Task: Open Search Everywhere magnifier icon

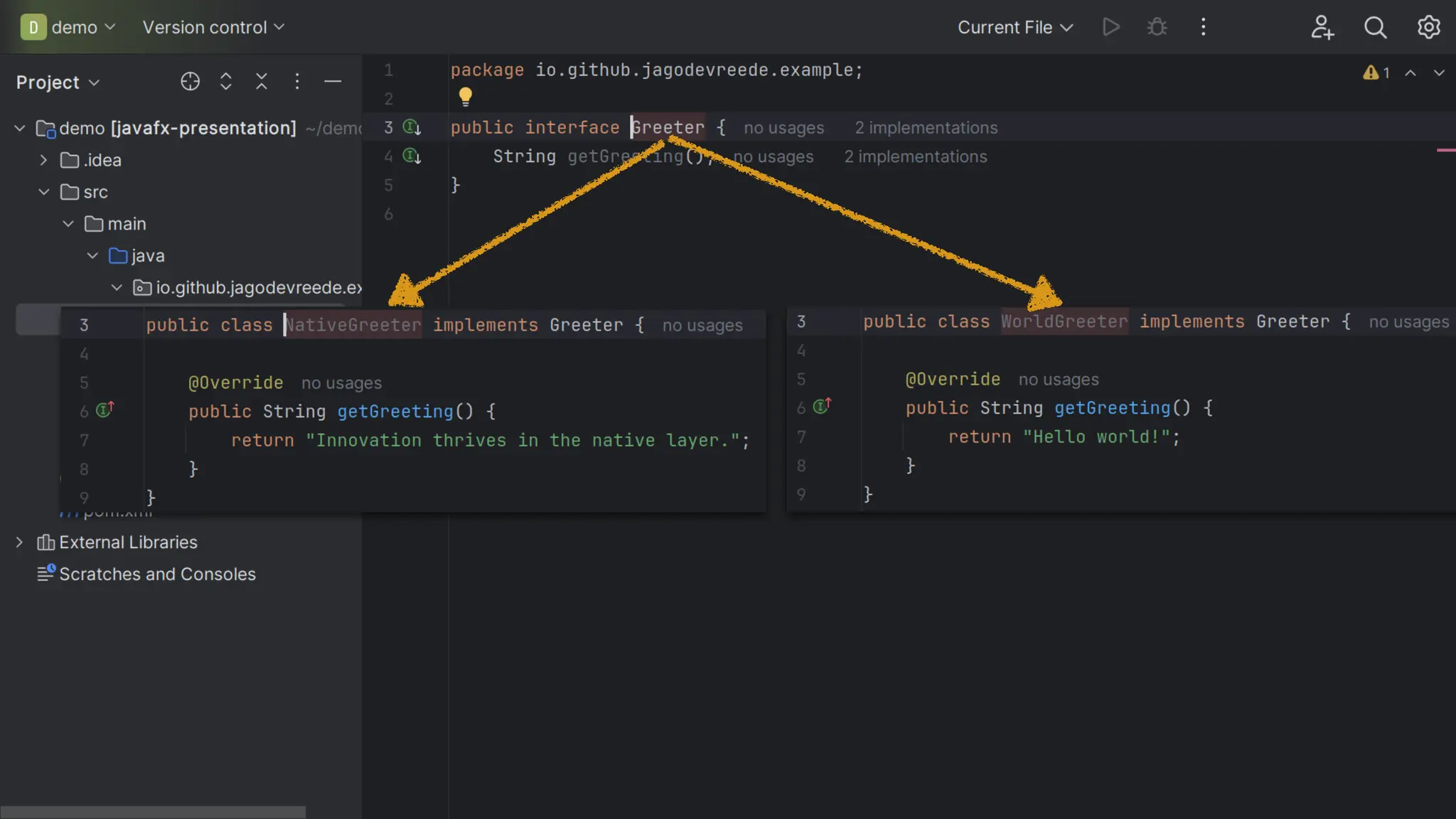Action: click(1375, 27)
